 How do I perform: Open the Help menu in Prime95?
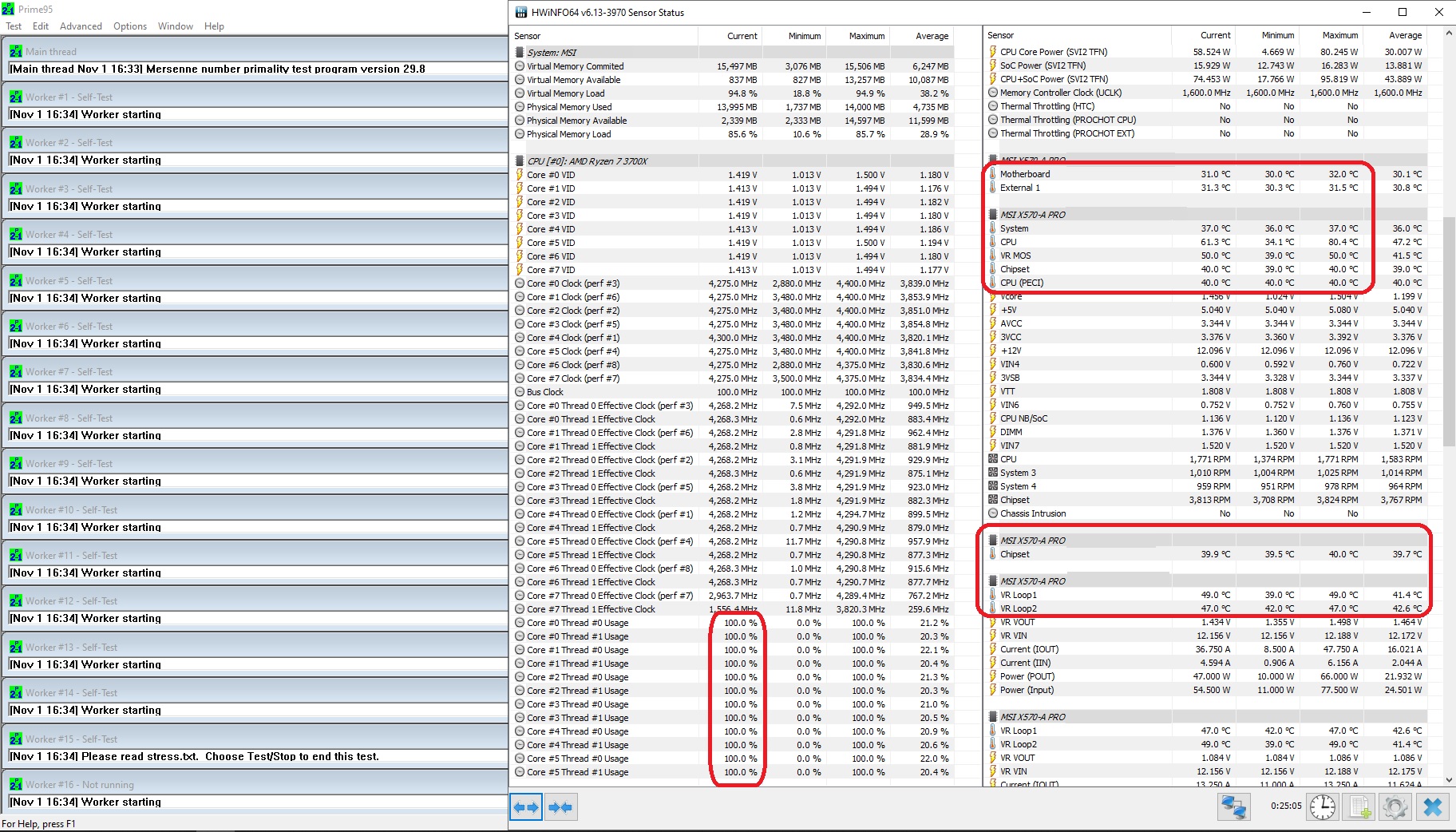tap(214, 26)
